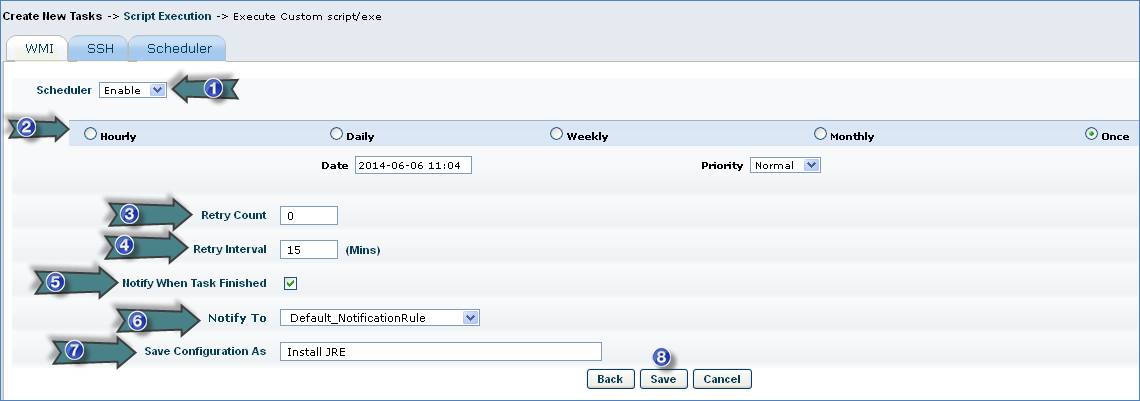Click the number 8 marker above Save
Viewport: 1140px width, 401px height.
[662, 357]
